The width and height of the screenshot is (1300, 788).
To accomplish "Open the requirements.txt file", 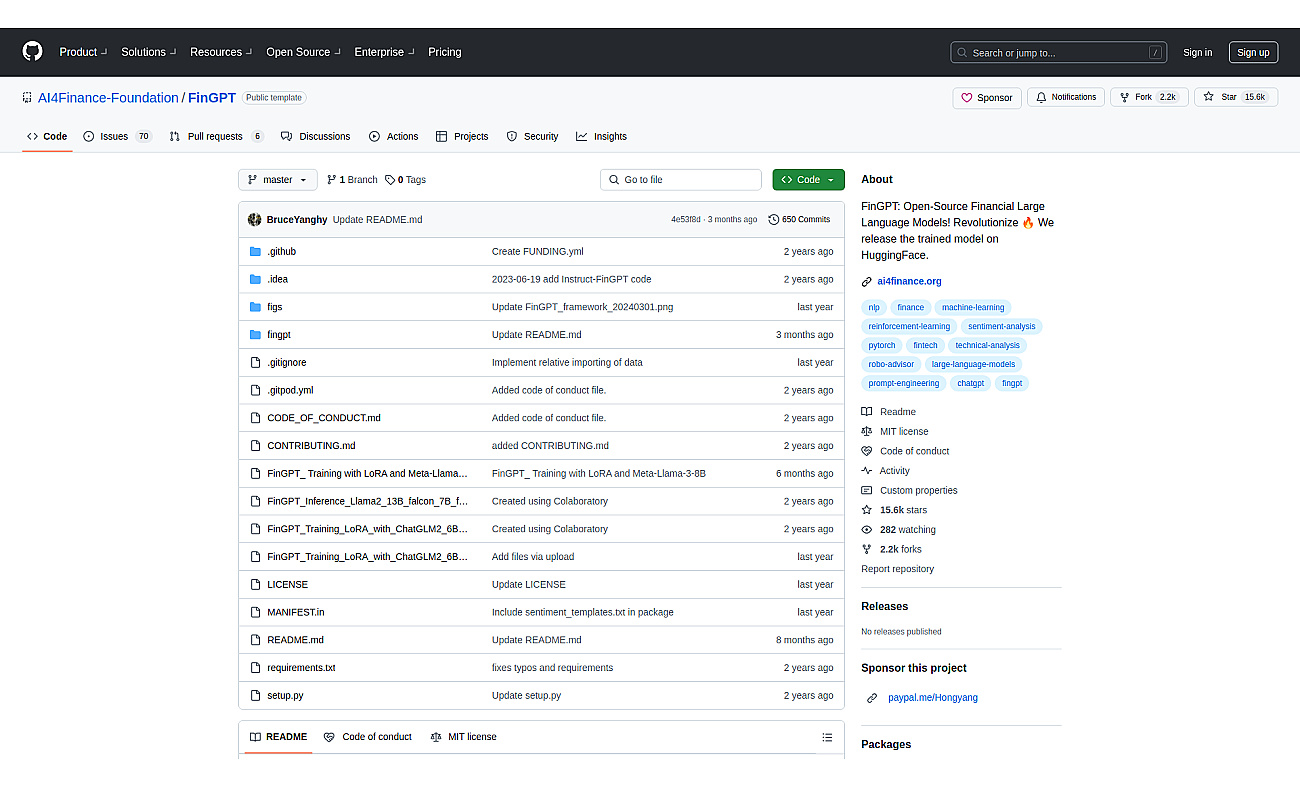I will point(301,668).
